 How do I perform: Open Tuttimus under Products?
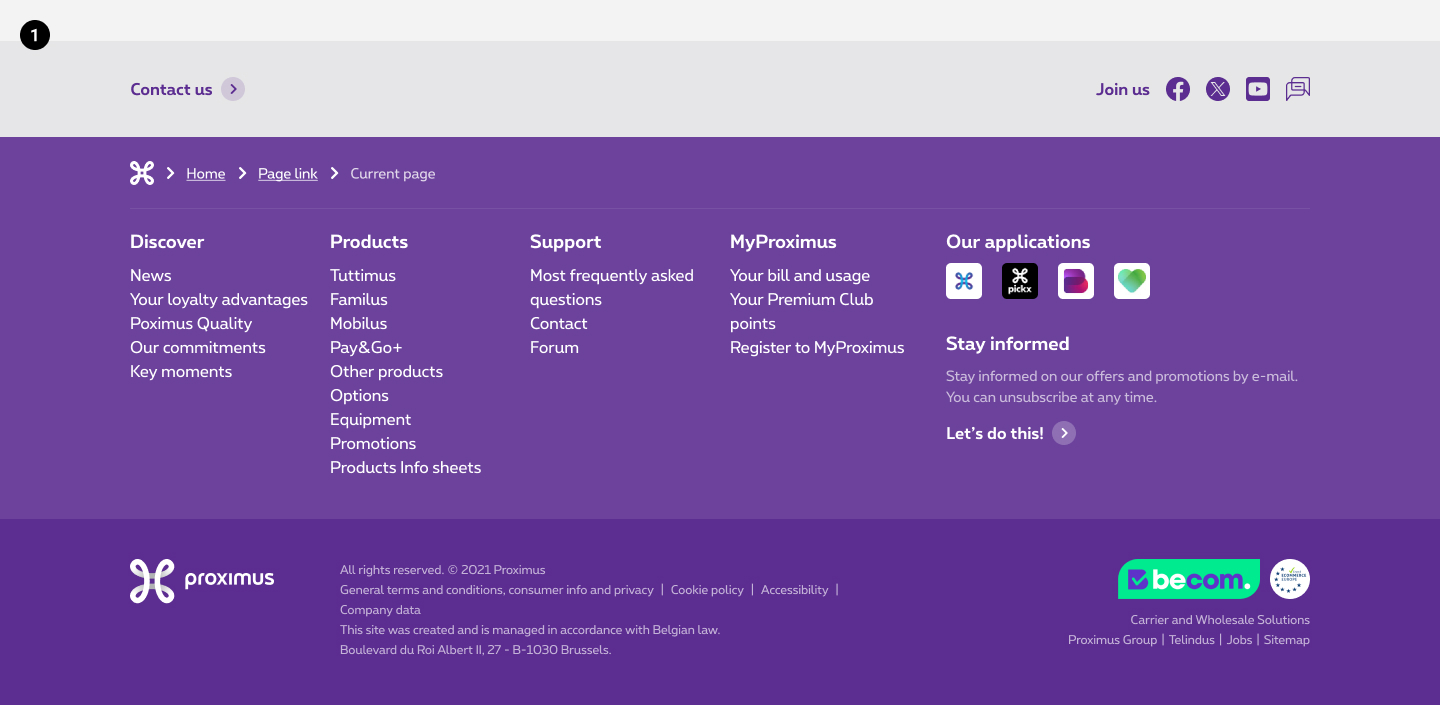[363, 275]
